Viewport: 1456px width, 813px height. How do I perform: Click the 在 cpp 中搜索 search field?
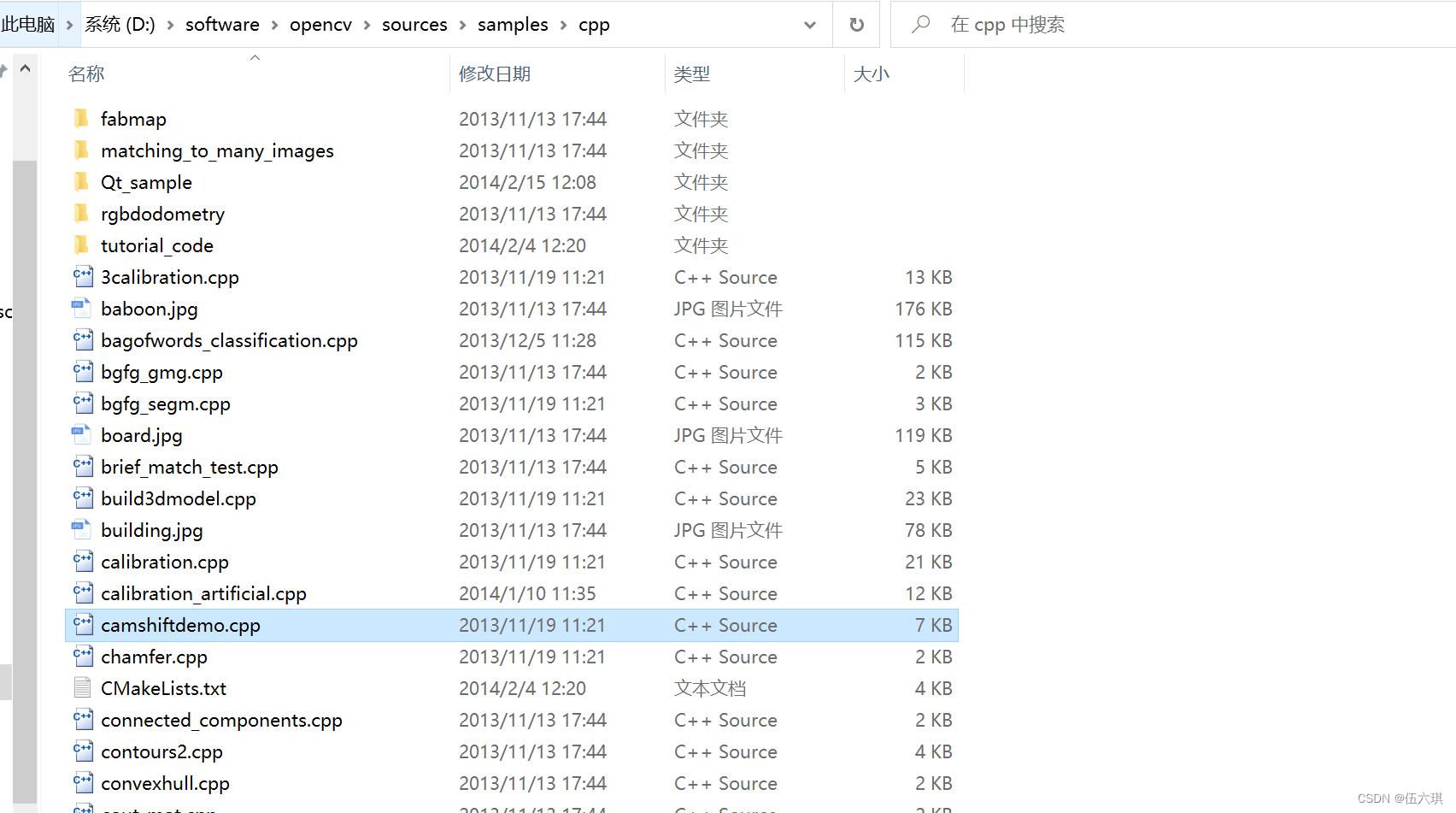(1175, 25)
